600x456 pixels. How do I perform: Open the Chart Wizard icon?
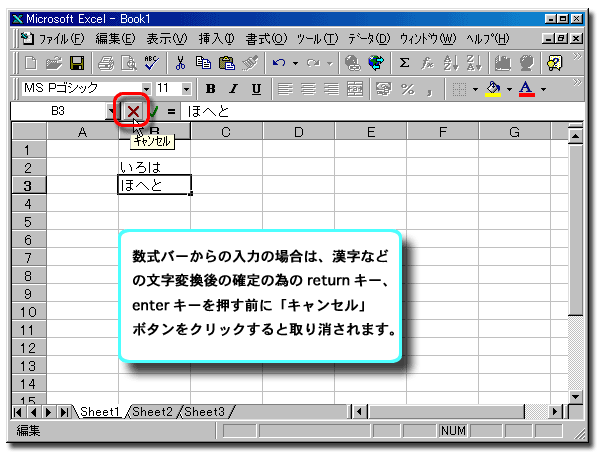[502, 63]
